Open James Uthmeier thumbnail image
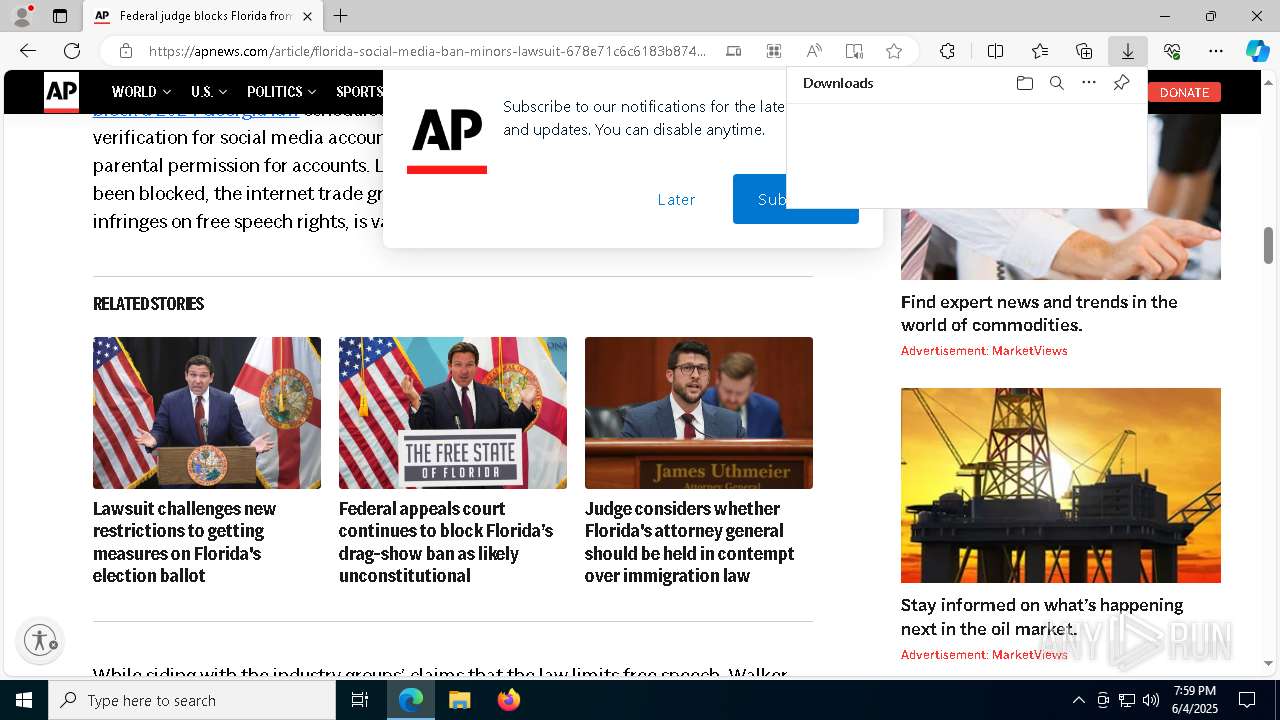 click(699, 413)
